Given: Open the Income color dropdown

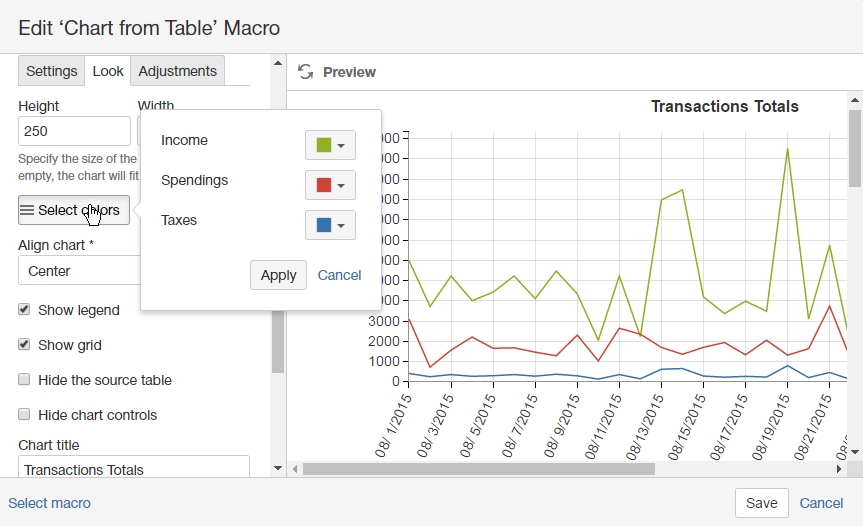Looking at the screenshot, I should tap(330, 145).
